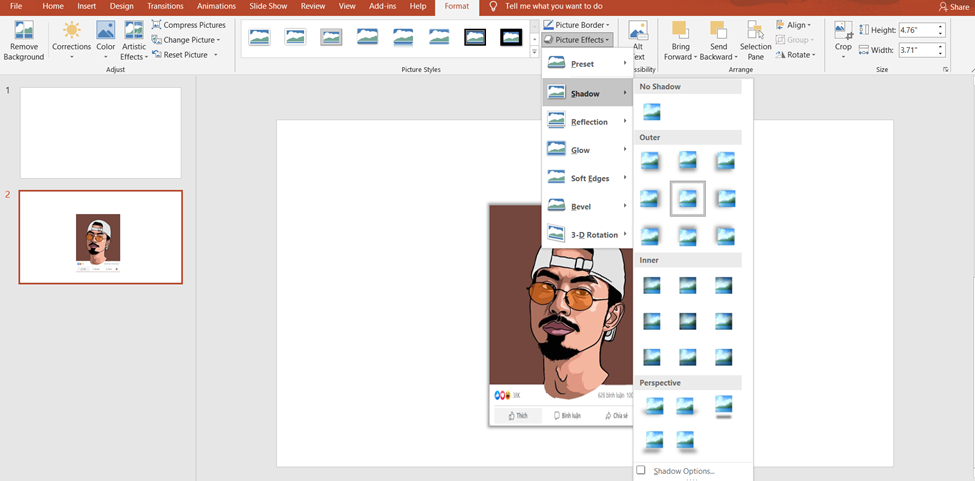Open the File tab
The width and height of the screenshot is (975, 481).
[x=17, y=6]
